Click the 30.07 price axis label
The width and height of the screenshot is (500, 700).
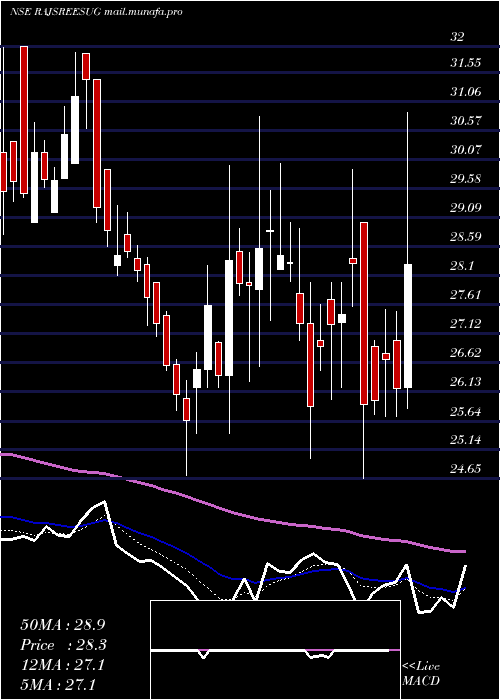(465, 150)
